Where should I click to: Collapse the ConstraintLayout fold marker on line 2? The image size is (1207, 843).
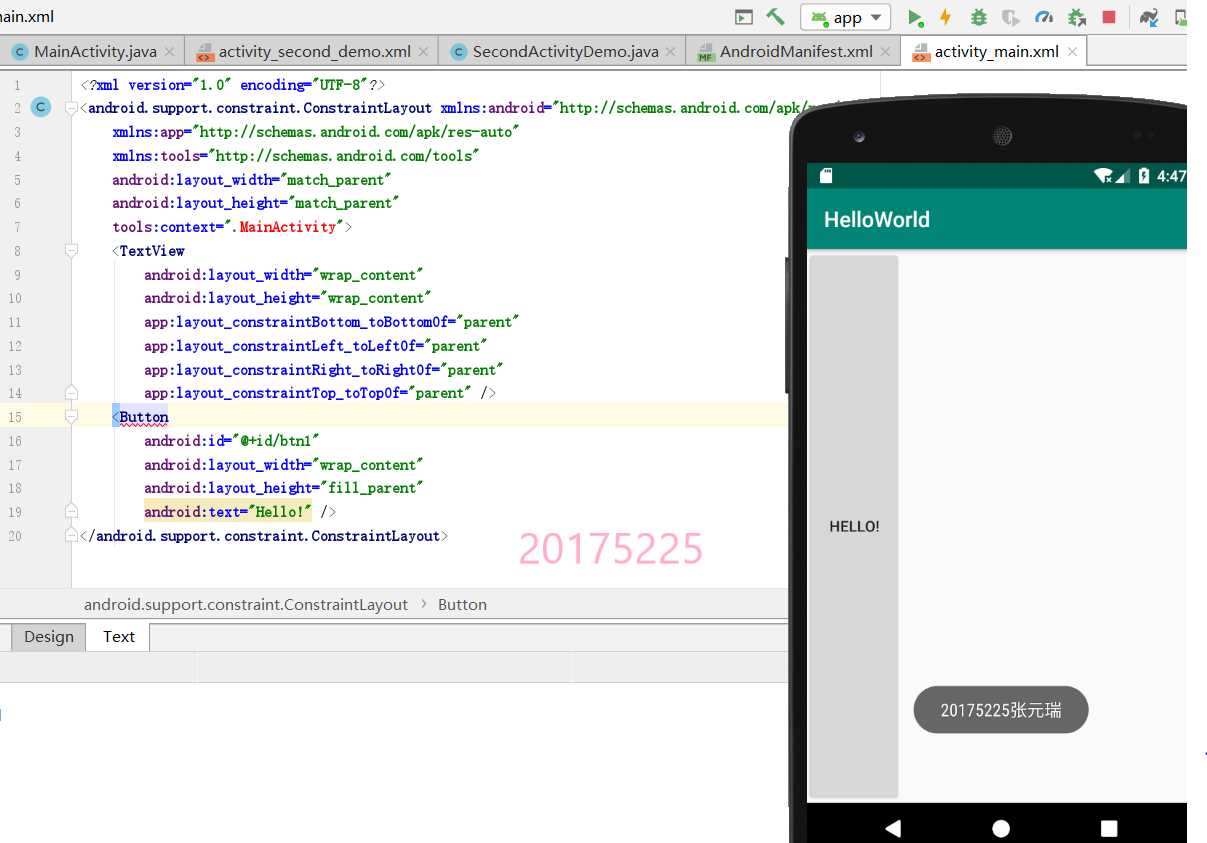(x=71, y=108)
